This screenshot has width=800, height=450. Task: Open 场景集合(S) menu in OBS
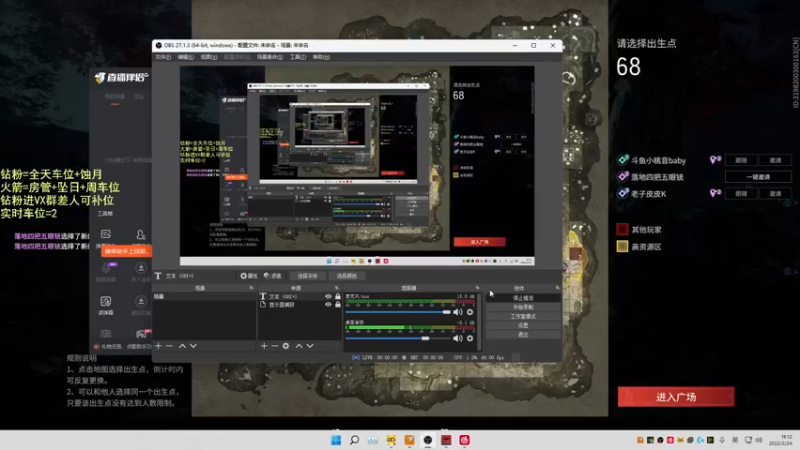coord(270,57)
